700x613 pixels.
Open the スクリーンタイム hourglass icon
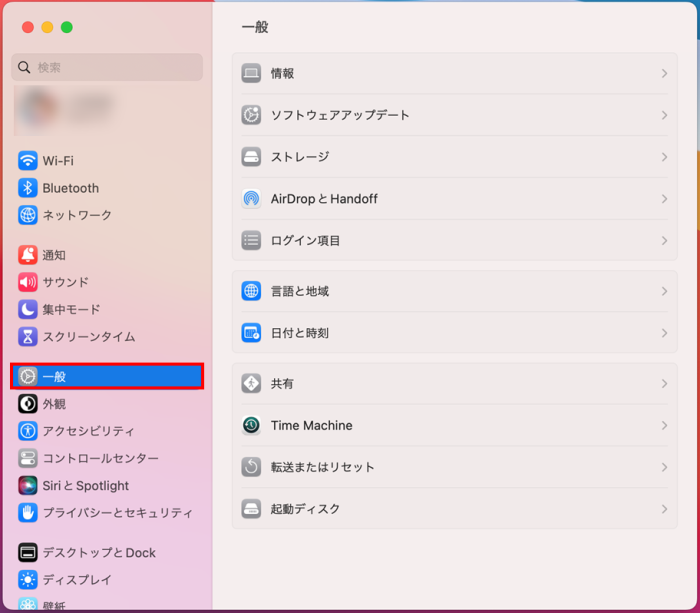point(27,337)
